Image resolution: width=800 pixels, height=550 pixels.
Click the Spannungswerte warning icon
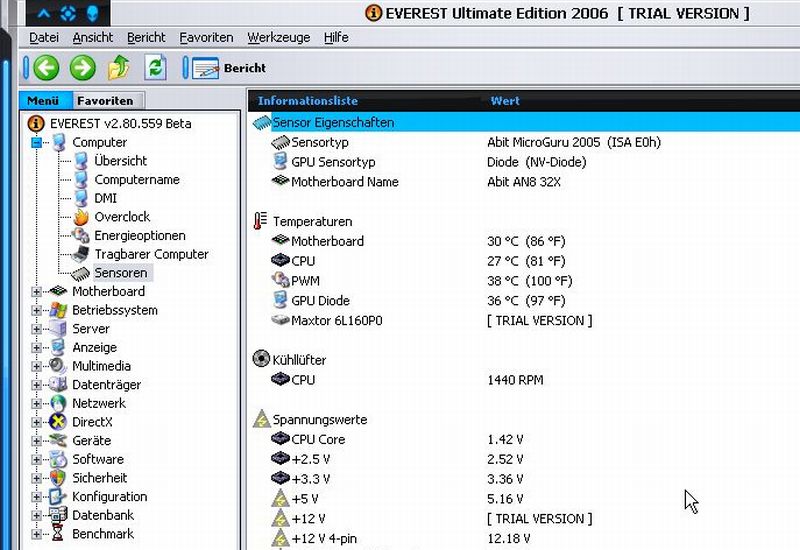[x=262, y=419]
